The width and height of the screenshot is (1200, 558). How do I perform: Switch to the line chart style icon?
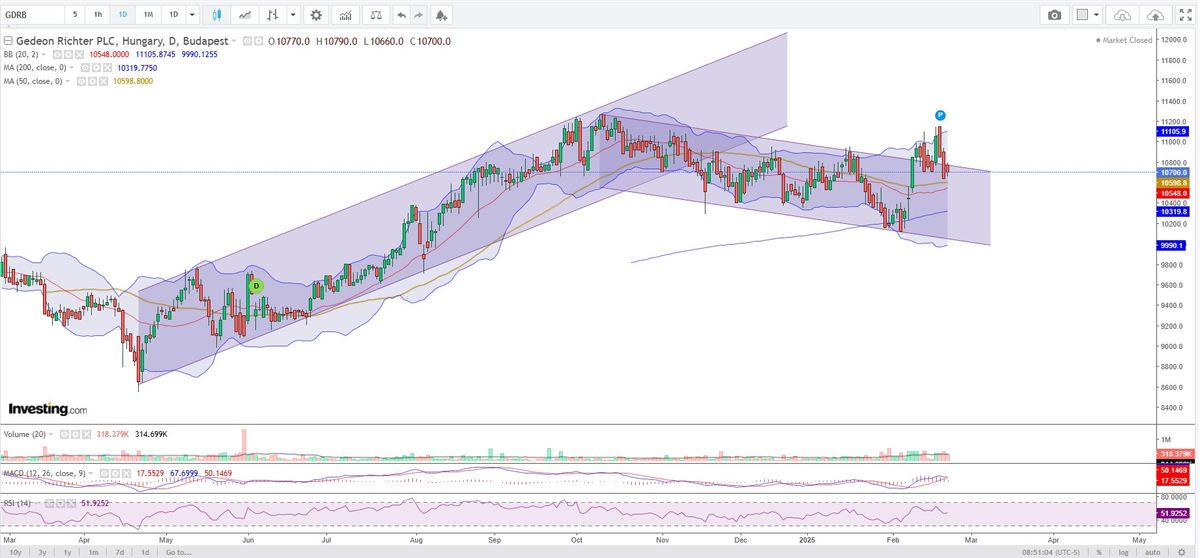[245, 15]
